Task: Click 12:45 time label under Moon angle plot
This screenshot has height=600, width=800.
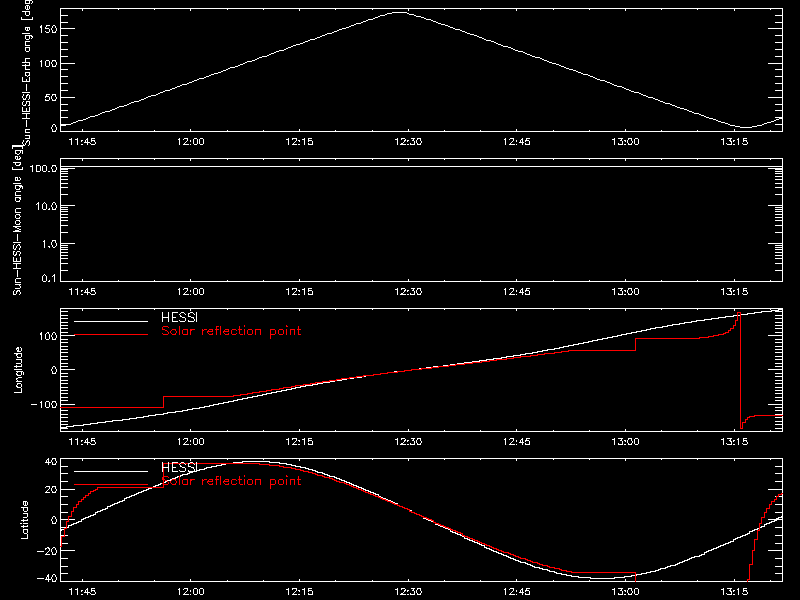Action: [517, 292]
